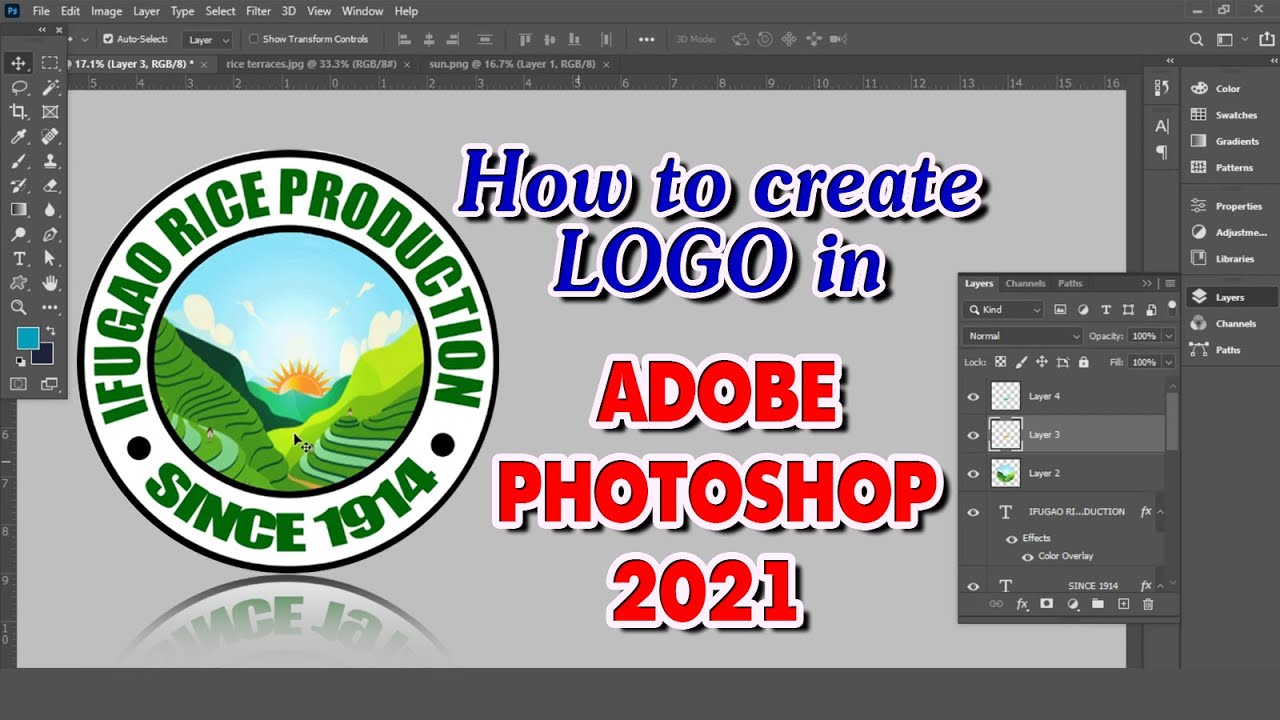Open the Auto-Select Layer dropdown
The image size is (1280, 720).
208,39
